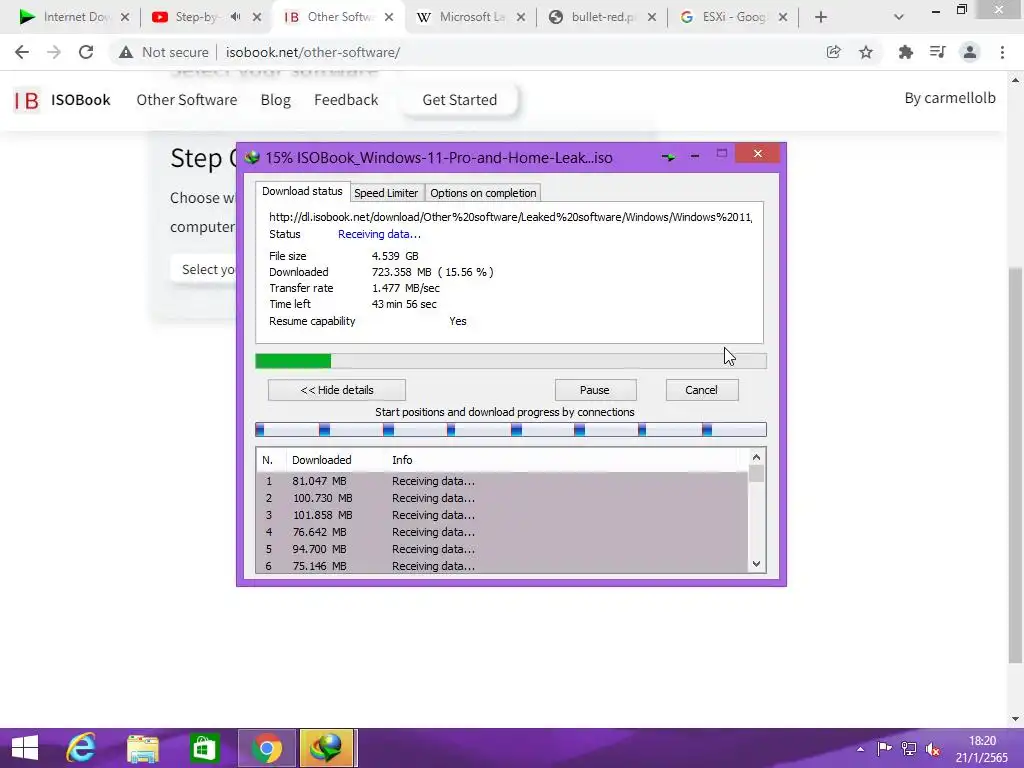The width and height of the screenshot is (1024, 768).
Task: Mute the Step-by tab speaker icon
Action: (236, 17)
